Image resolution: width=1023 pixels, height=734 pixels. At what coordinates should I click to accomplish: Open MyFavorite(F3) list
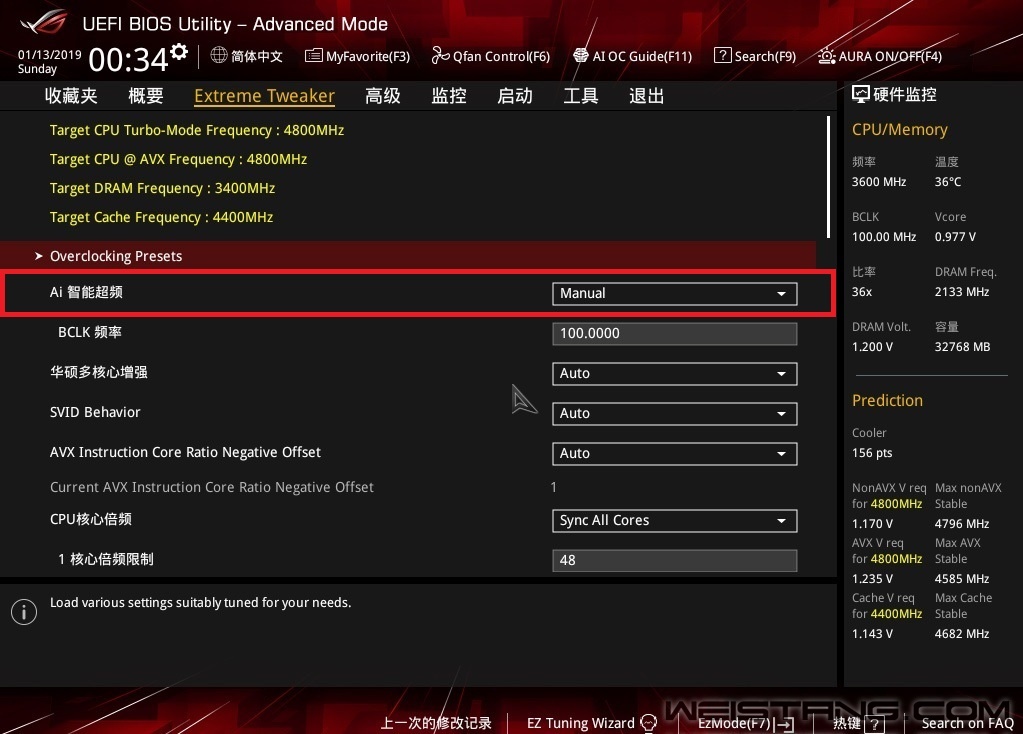click(358, 56)
